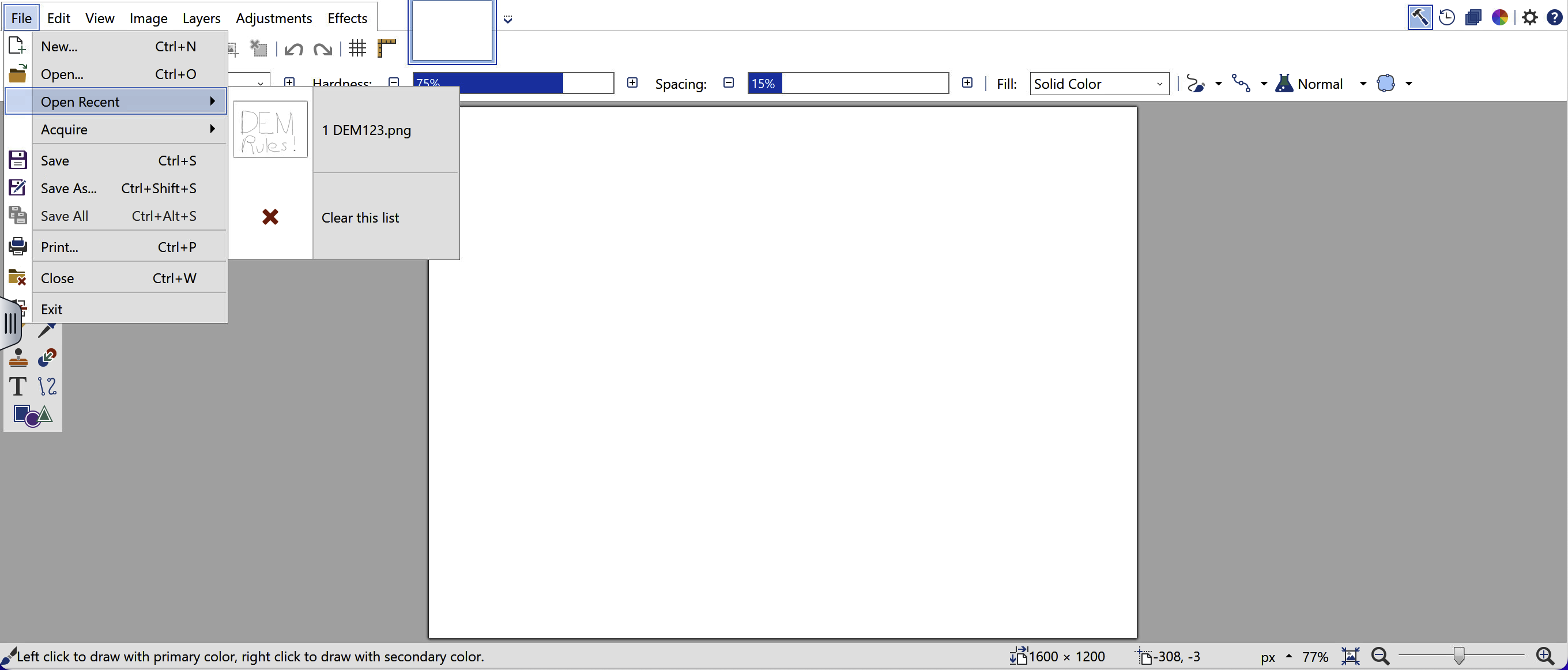Toggle the pixel grid display
1568x670 pixels.
[357, 48]
